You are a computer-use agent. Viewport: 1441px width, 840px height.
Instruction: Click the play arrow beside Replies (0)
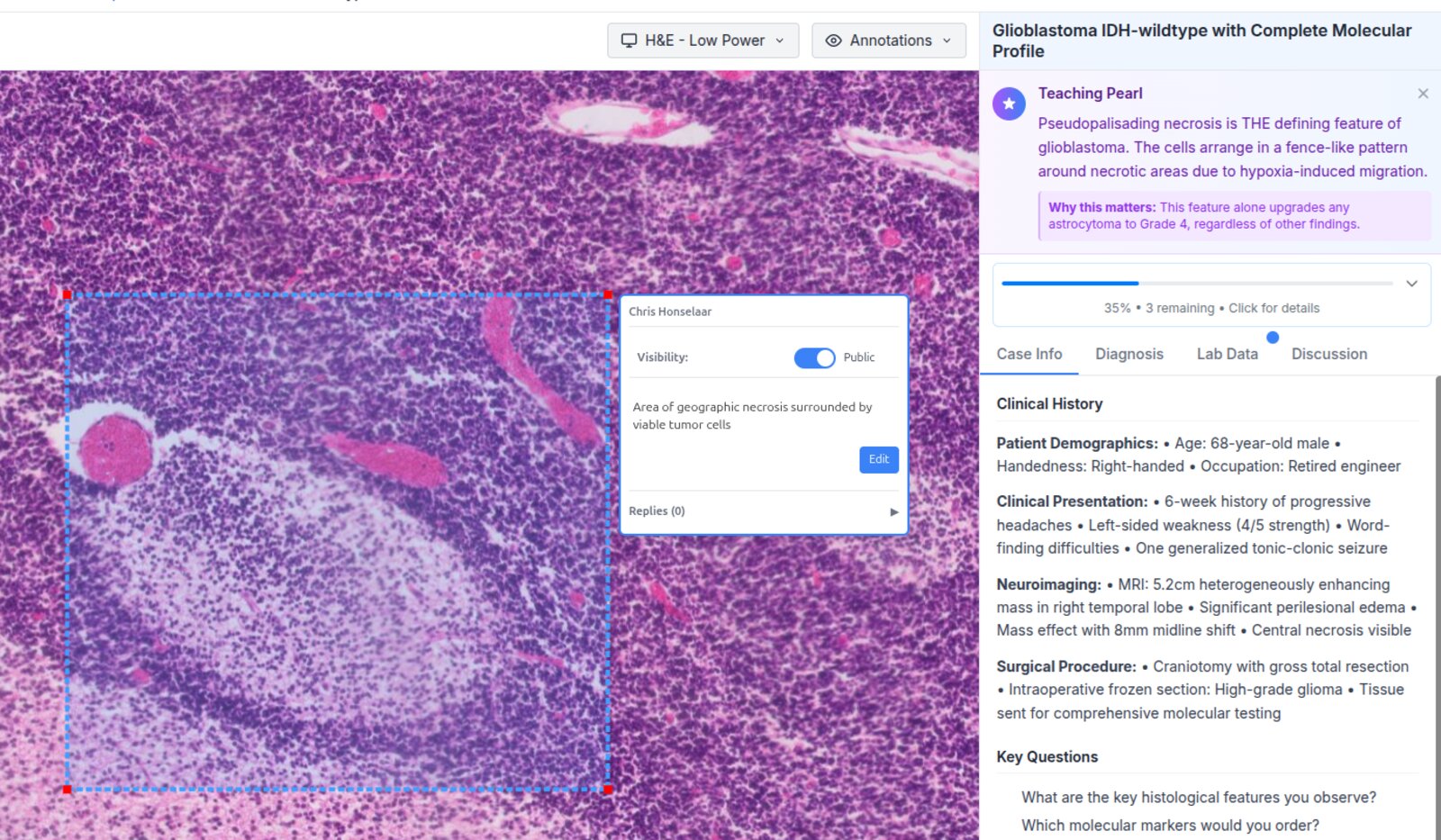tap(894, 511)
